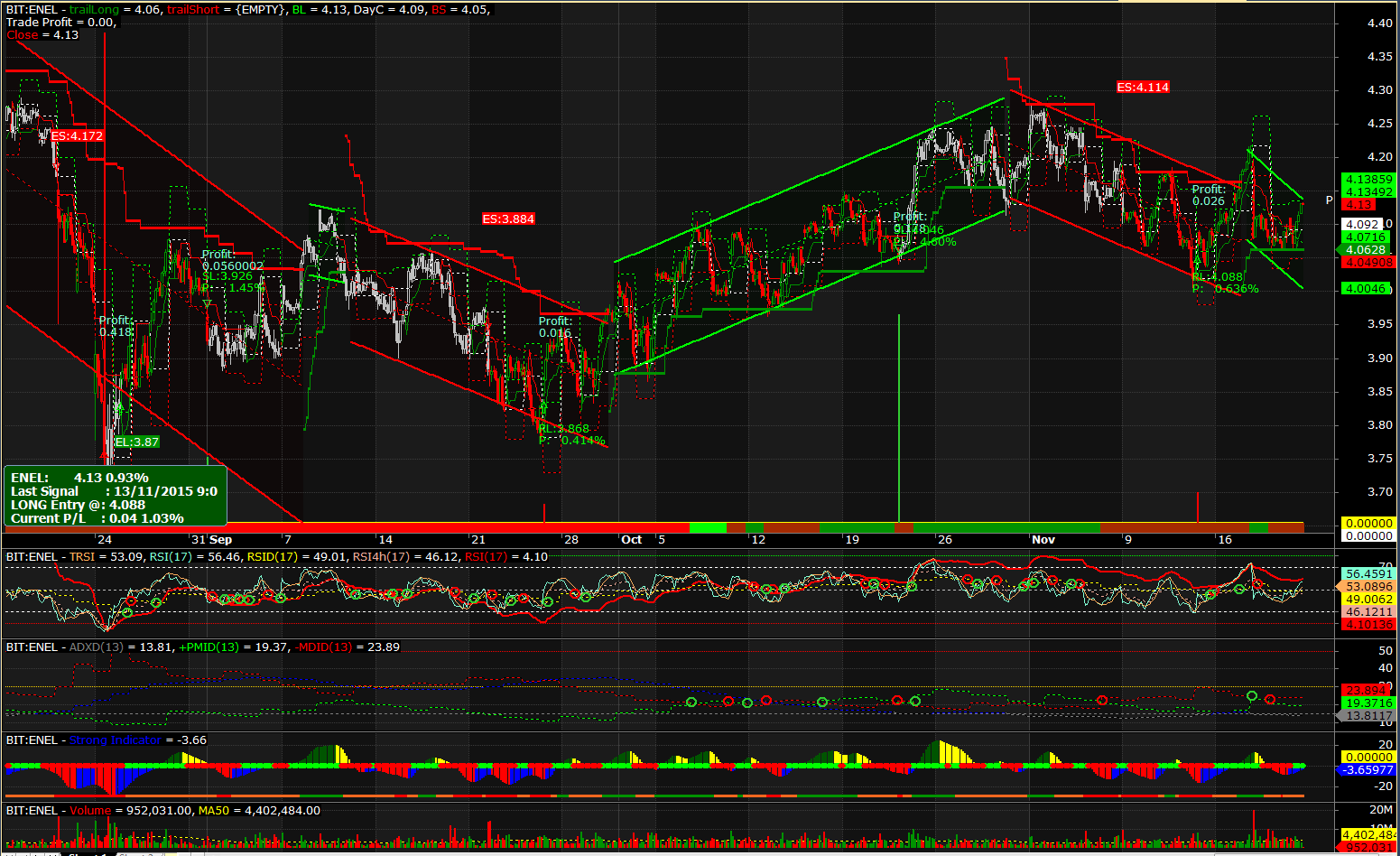The width and height of the screenshot is (1400, 856).
Task: Click the red 4.04908 price tag
Action: click(x=1368, y=263)
